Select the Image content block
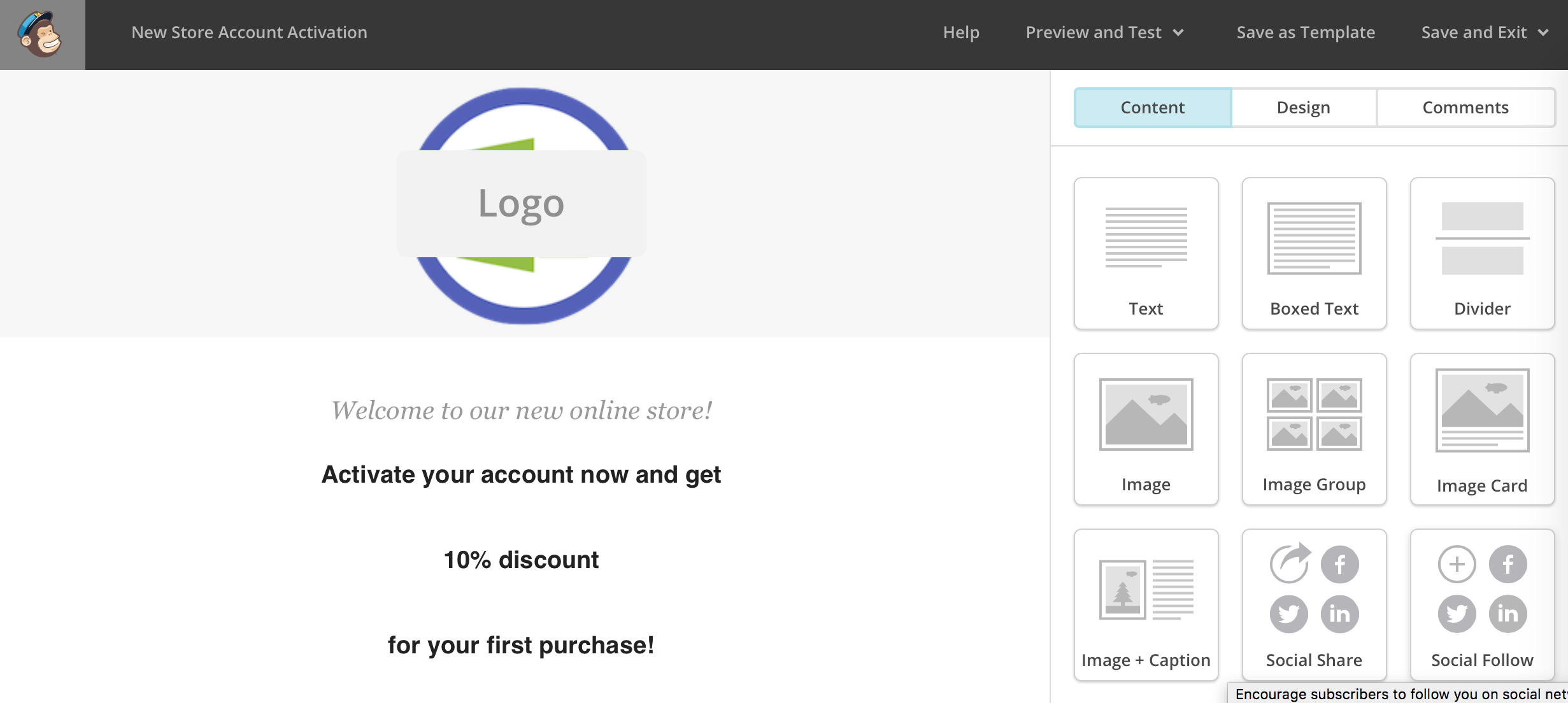The height and width of the screenshot is (703, 1568). coord(1146,429)
